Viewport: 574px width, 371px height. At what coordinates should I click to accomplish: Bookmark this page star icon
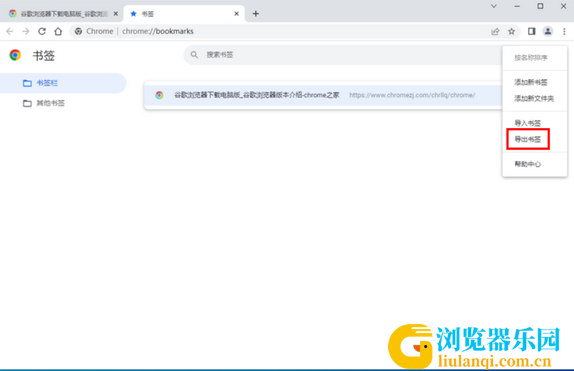(x=511, y=31)
